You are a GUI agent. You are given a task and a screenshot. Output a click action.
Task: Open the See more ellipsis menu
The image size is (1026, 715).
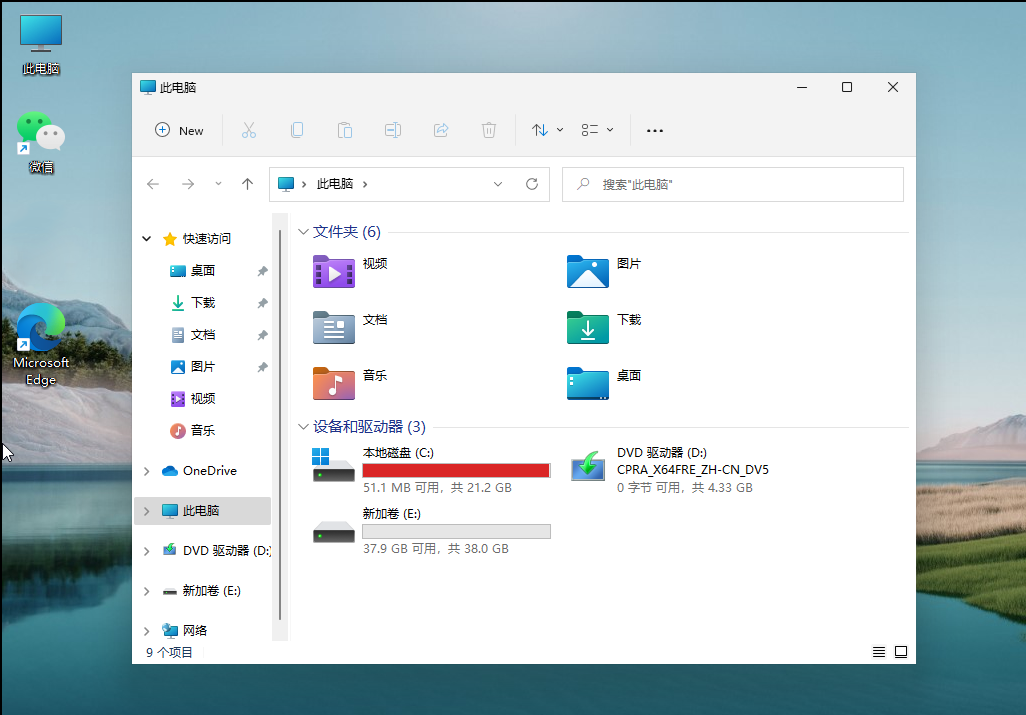point(655,130)
